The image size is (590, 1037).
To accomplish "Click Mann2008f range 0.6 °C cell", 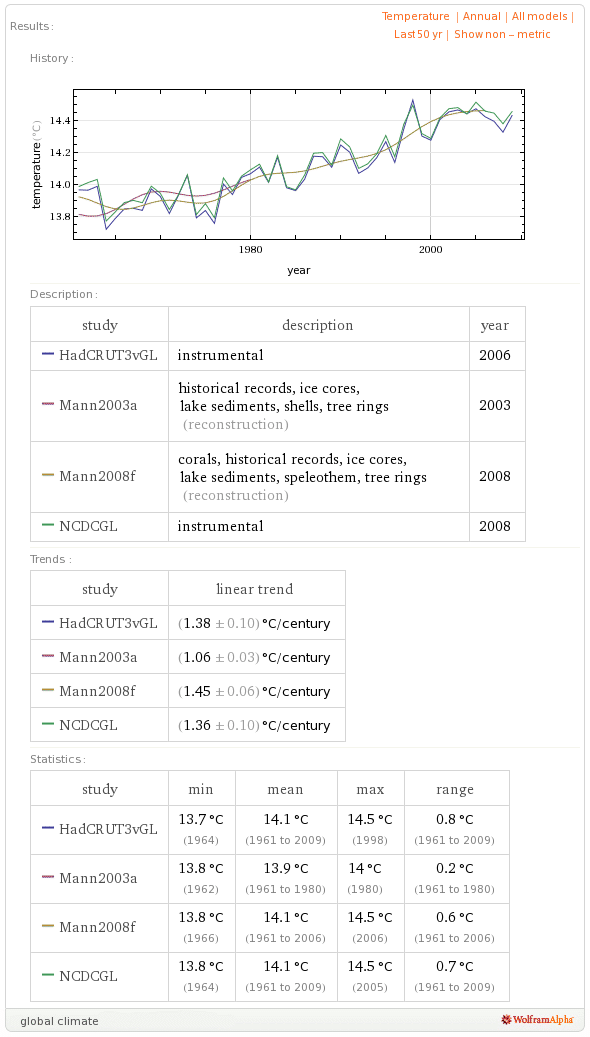I will (x=455, y=927).
